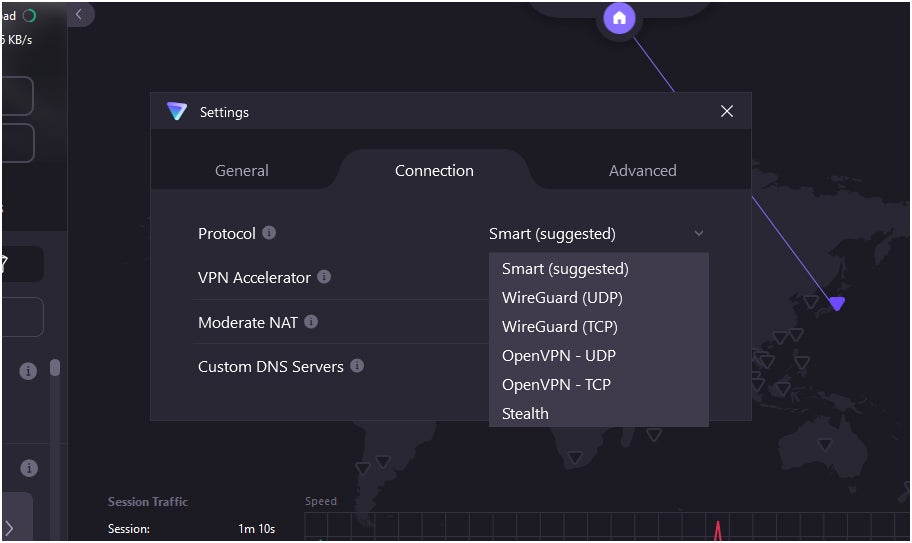Expand the Protocol dropdown showing Smart (suggested)

click(597, 234)
